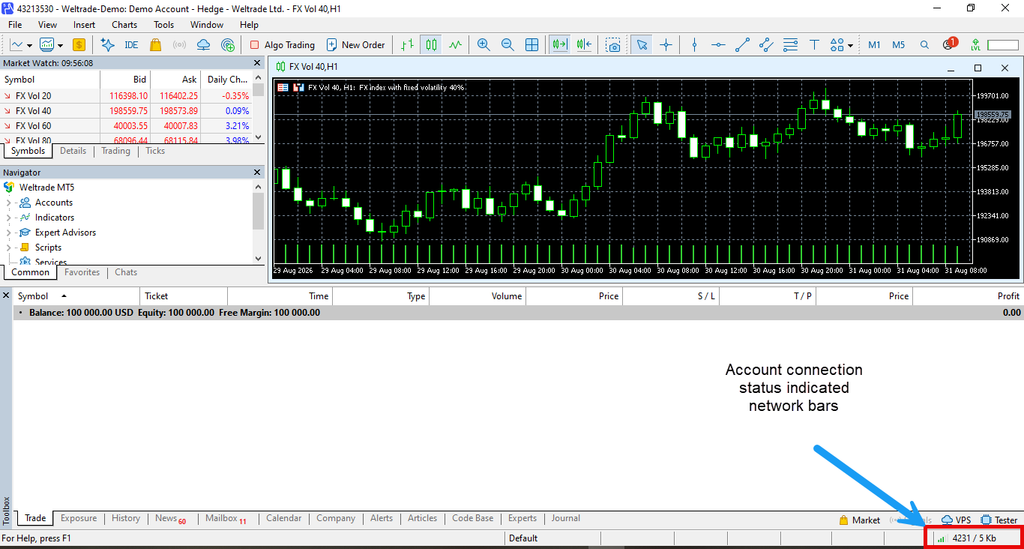The width and height of the screenshot is (1024, 549).
Task: Open the MetaEditor IDE
Action: 131,45
